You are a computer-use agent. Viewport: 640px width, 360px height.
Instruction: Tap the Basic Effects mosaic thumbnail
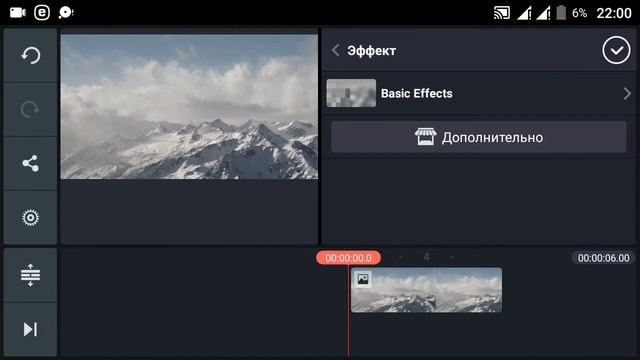[x=351, y=93]
